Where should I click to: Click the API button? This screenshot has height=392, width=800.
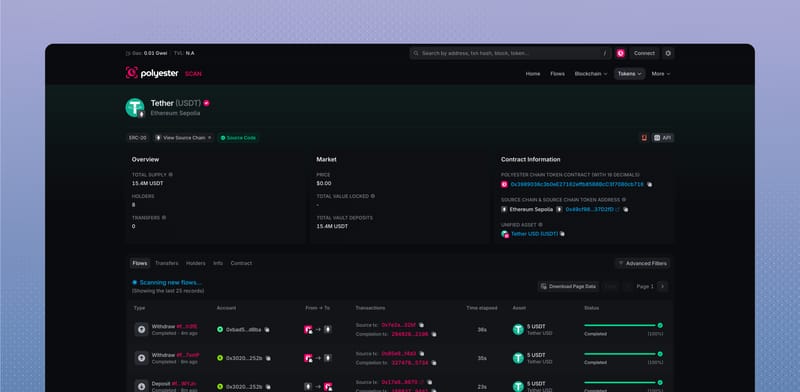tap(663, 138)
